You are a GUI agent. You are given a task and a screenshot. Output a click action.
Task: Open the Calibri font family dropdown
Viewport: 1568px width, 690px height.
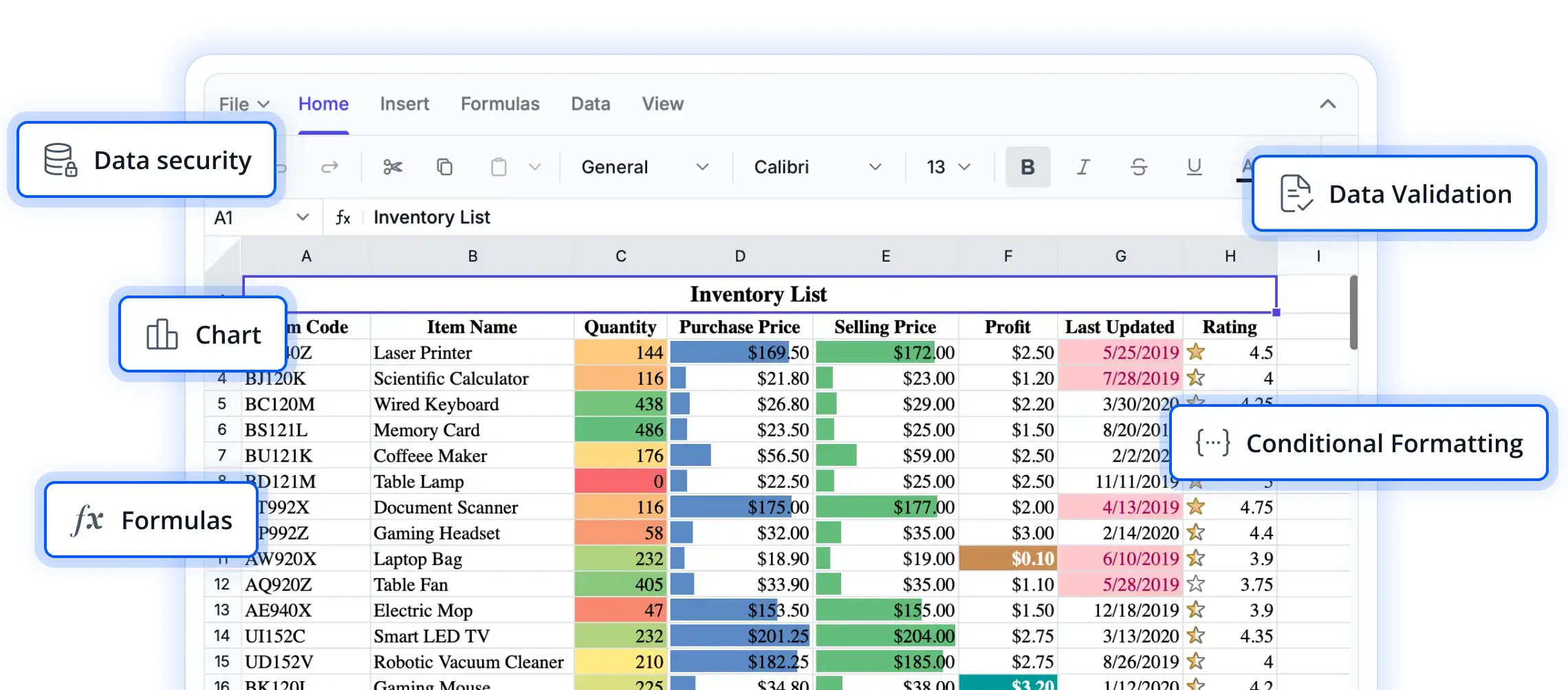point(817,167)
